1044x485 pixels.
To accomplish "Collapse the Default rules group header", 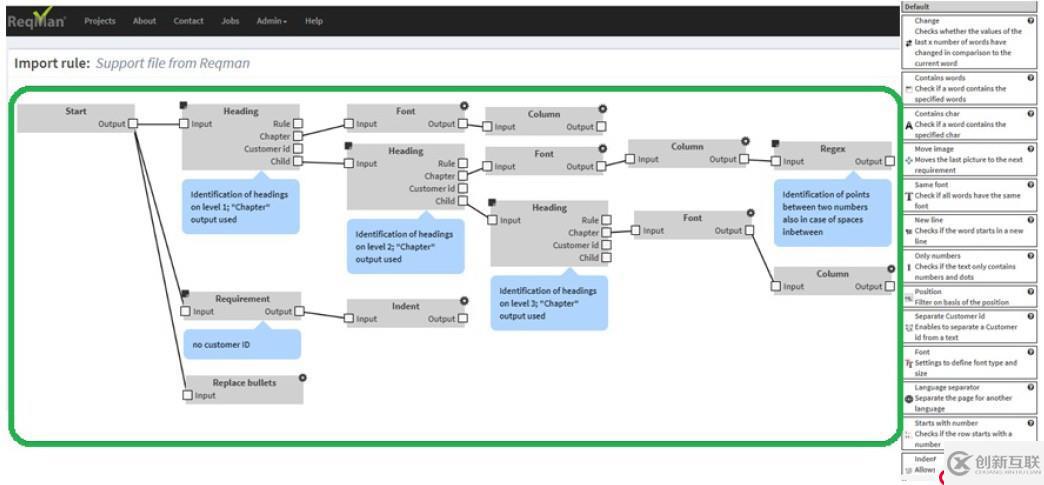I will pos(969,7).
